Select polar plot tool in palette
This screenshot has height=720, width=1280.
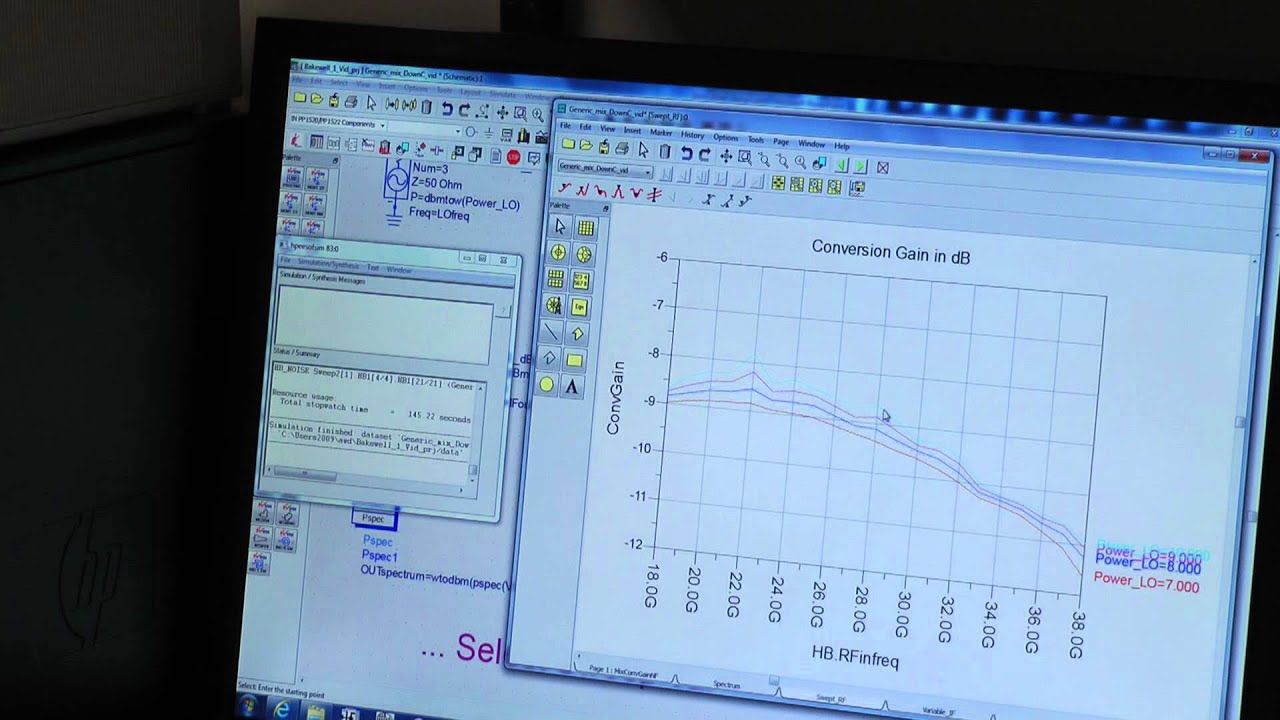click(x=559, y=252)
